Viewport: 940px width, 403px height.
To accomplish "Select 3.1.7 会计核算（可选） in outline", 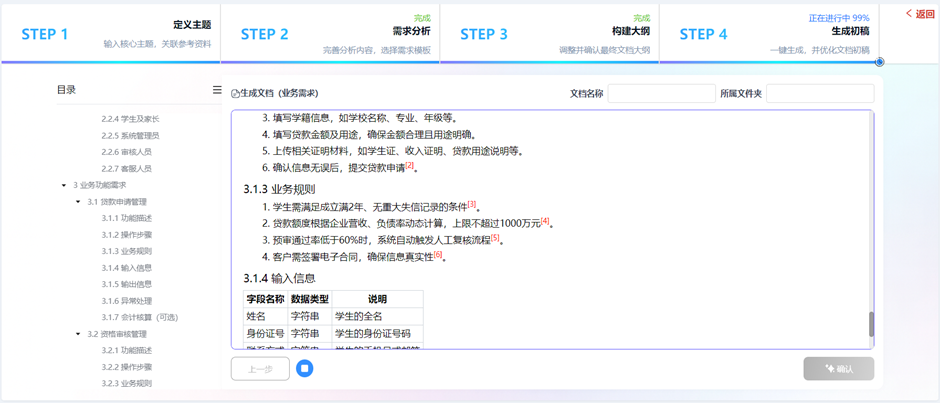I will coord(140,317).
